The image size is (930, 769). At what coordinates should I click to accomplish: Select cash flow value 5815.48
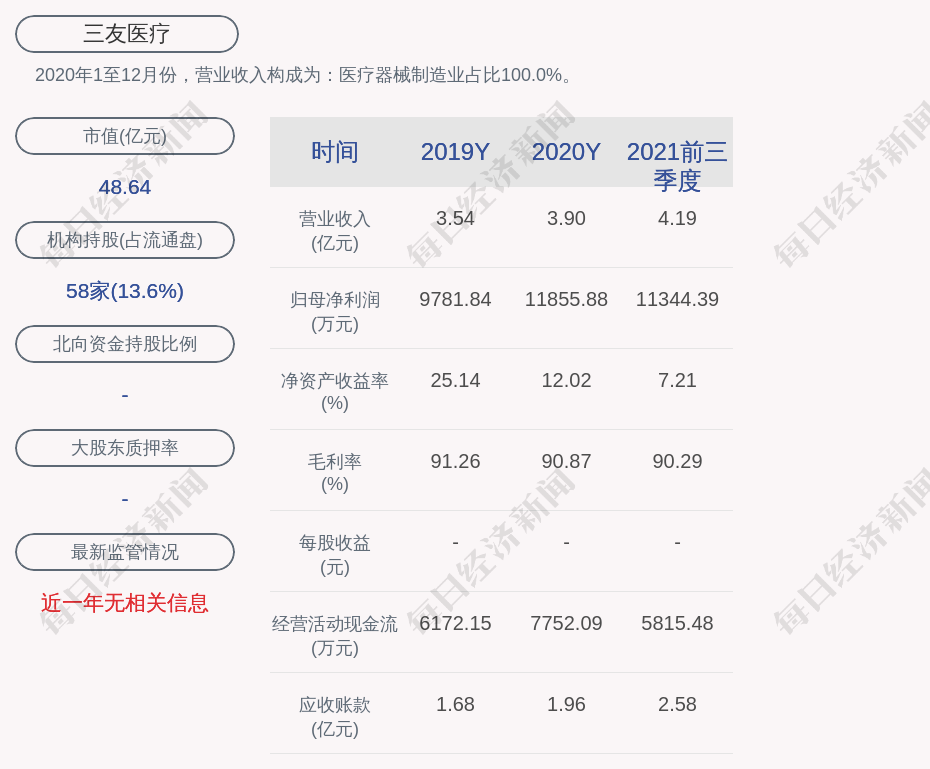coord(677,623)
